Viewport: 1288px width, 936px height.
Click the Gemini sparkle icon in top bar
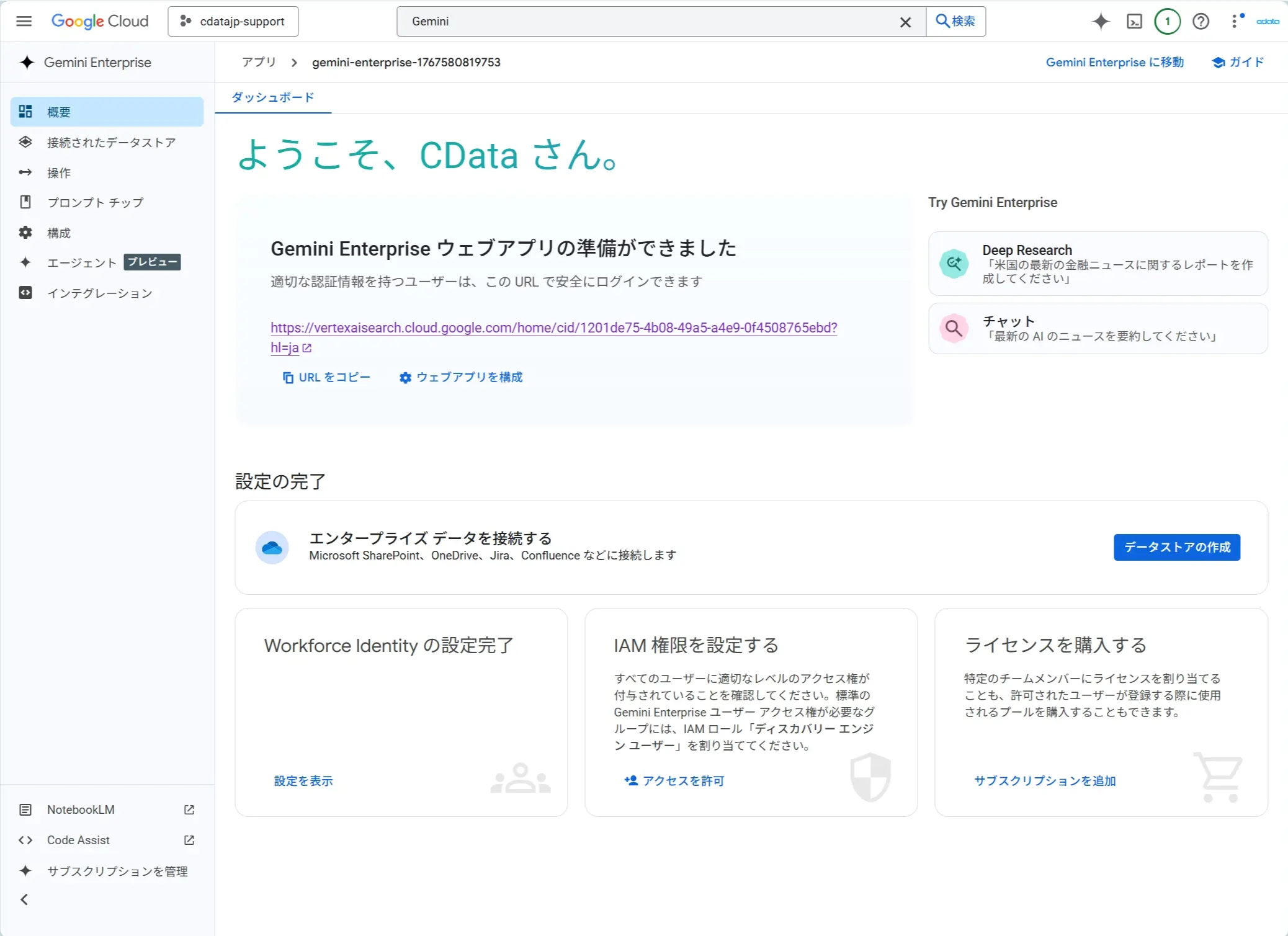1101,21
